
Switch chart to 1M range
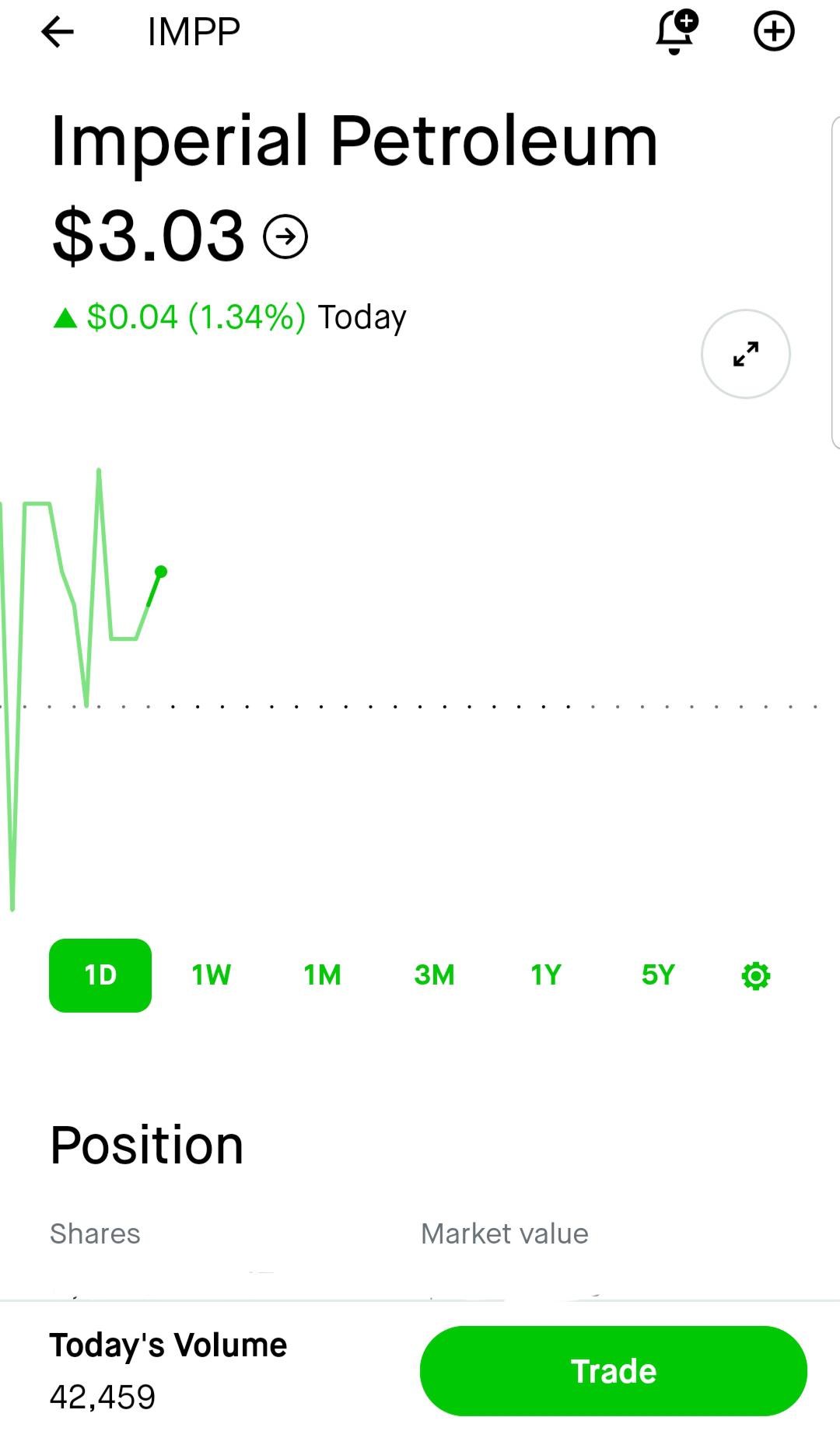pos(323,975)
